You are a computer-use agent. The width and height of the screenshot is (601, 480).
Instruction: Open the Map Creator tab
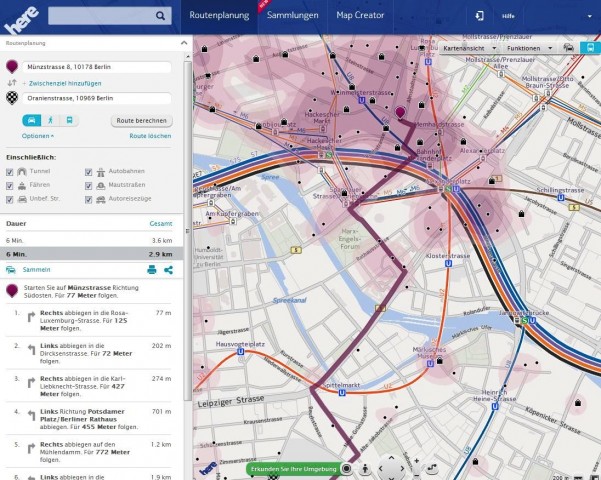click(x=360, y=15)
